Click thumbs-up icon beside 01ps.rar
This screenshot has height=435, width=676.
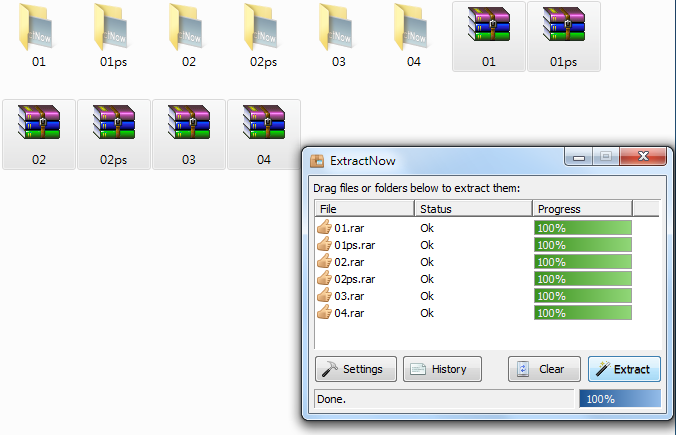(x=324, y=244)
